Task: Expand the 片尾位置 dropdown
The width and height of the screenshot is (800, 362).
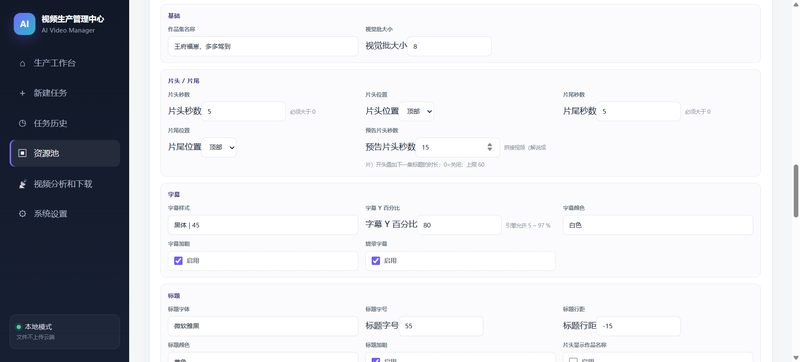Action: [x=219, y=147]
